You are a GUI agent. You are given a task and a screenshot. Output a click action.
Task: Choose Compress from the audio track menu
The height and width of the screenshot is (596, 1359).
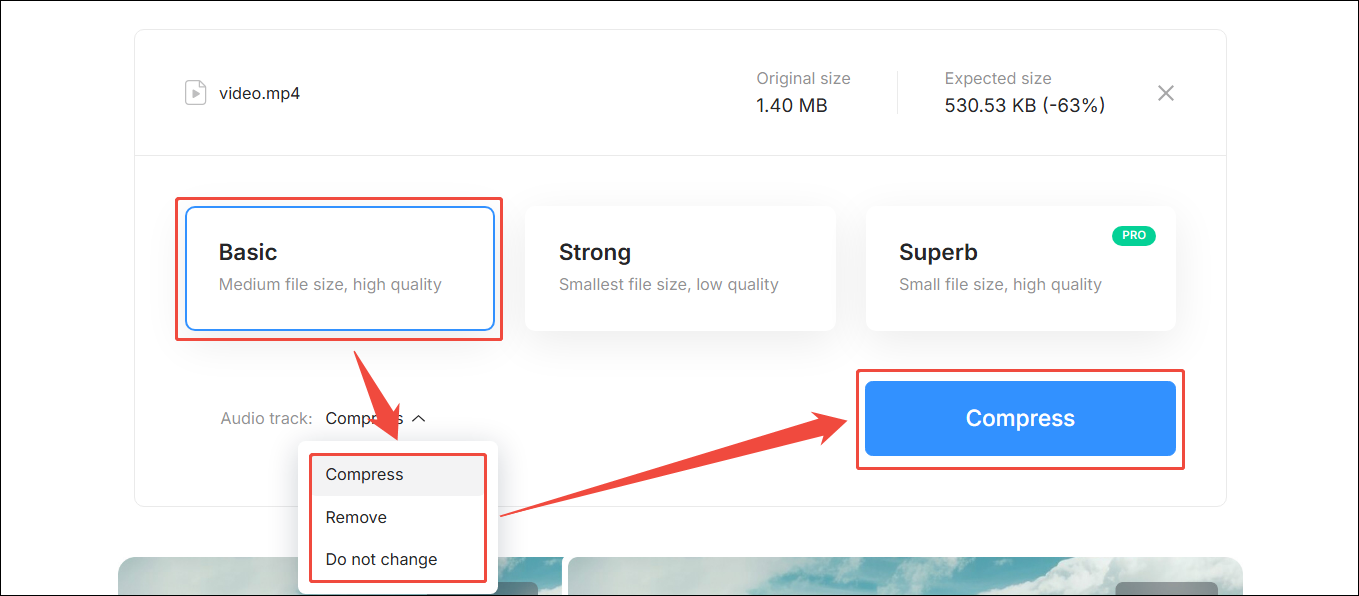pyautogui.click(x=364, y=474)
